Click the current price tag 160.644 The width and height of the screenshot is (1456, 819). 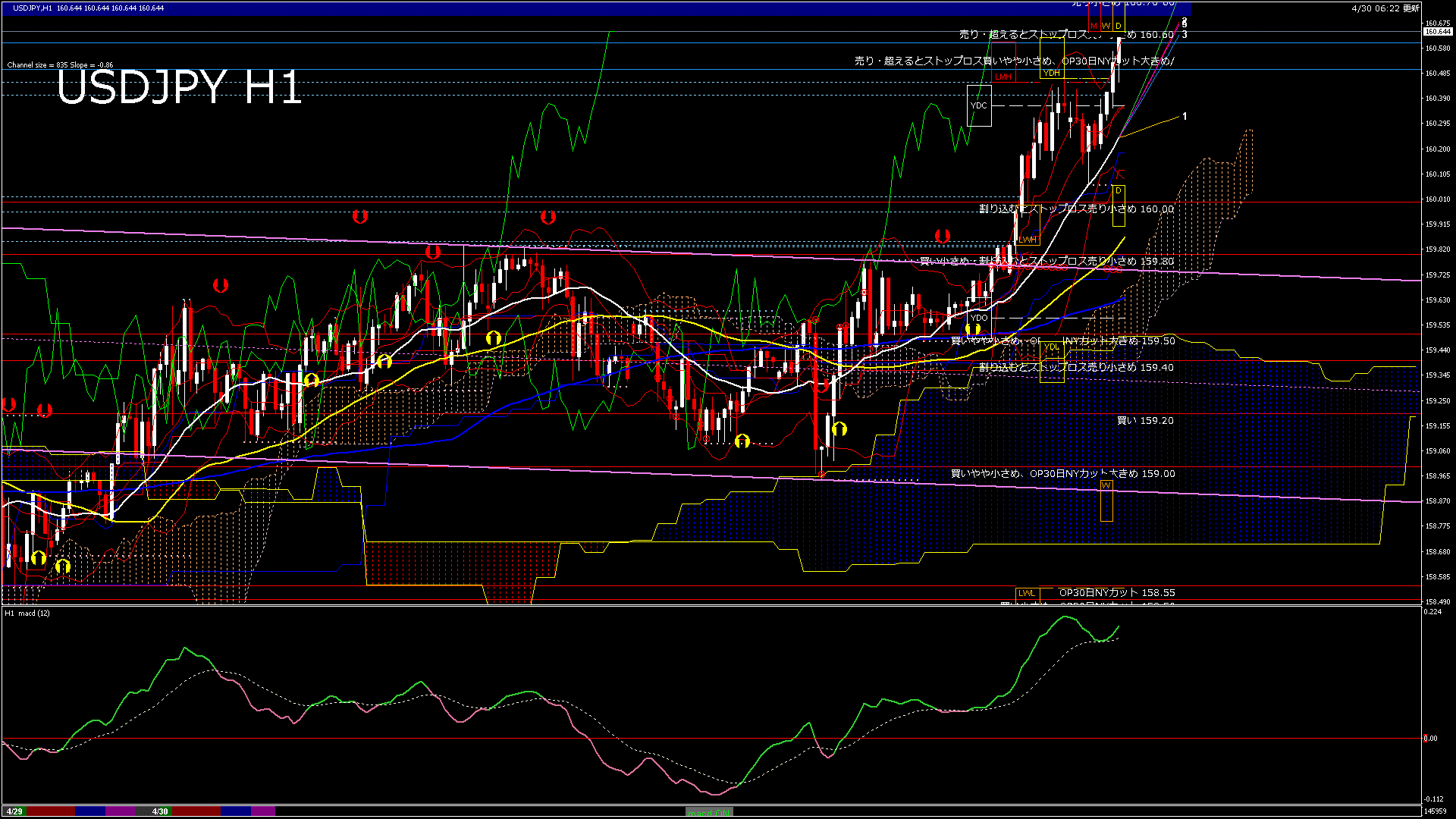[x=1437, y=32]
